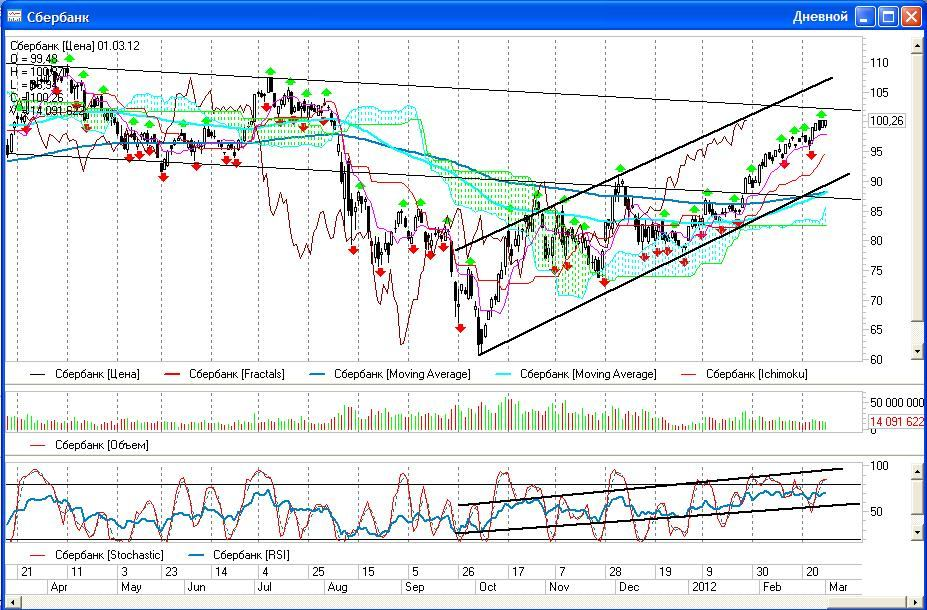927x610 pixels.
Task: Maximize the Сбербанк chart window
Action: pos(888,17)
